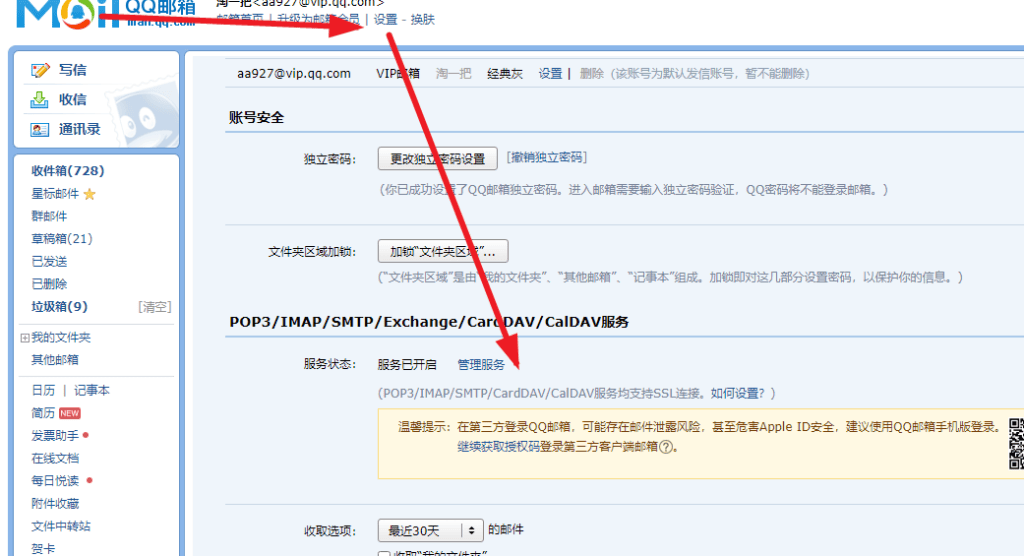The width and height of the screenshot is (1024, 556).
Task: Select the 淘一把 option in account row
Action: pos(453,74)
